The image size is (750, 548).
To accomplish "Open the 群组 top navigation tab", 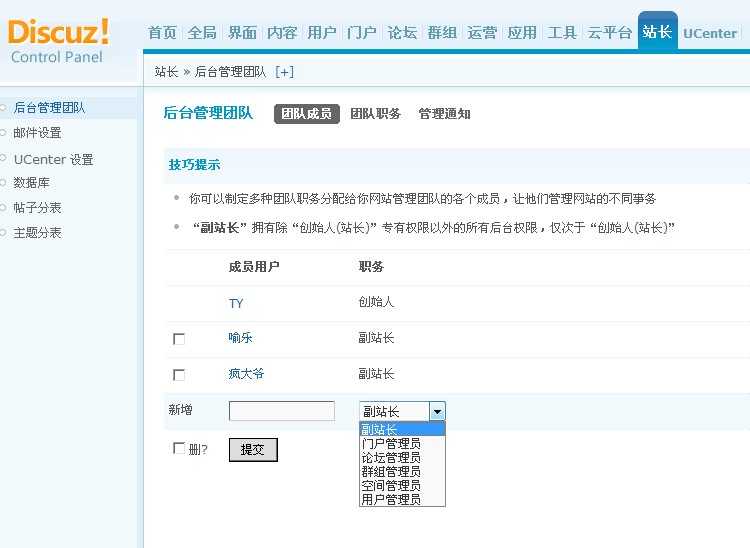I will (442, 33).
